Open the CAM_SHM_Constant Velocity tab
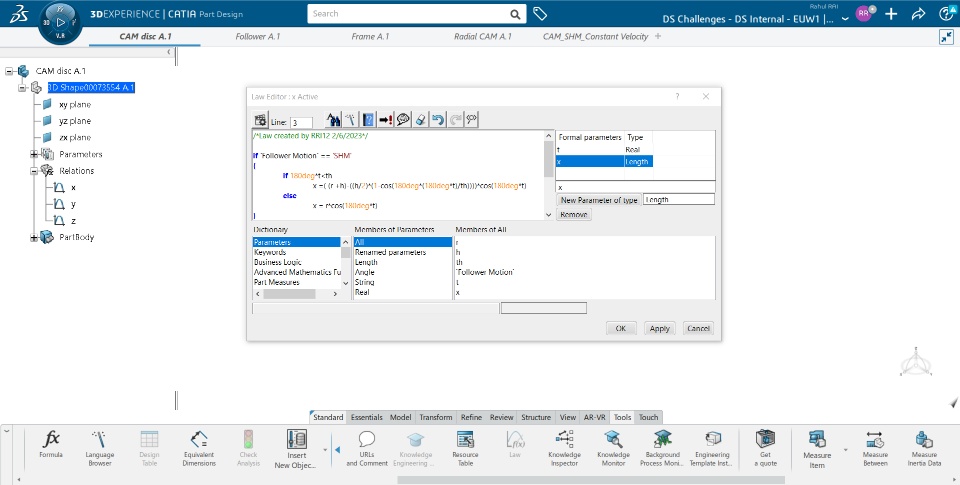Viewport: 960px width, 485px height. [595, 37]
